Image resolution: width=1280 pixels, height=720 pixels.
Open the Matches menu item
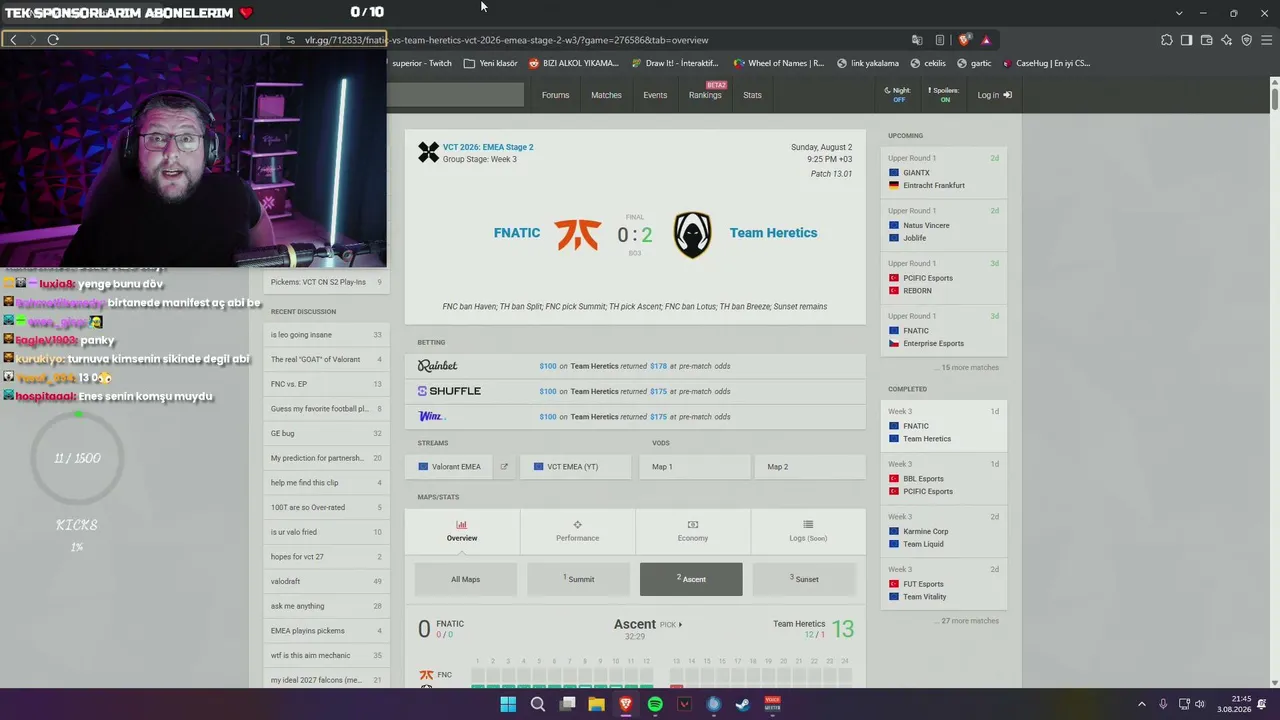point(606,95)
